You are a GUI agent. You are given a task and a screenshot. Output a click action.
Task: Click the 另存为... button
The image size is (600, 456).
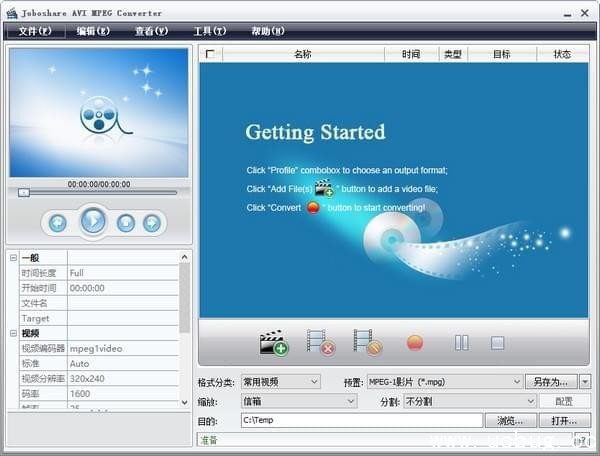point(551,382)
